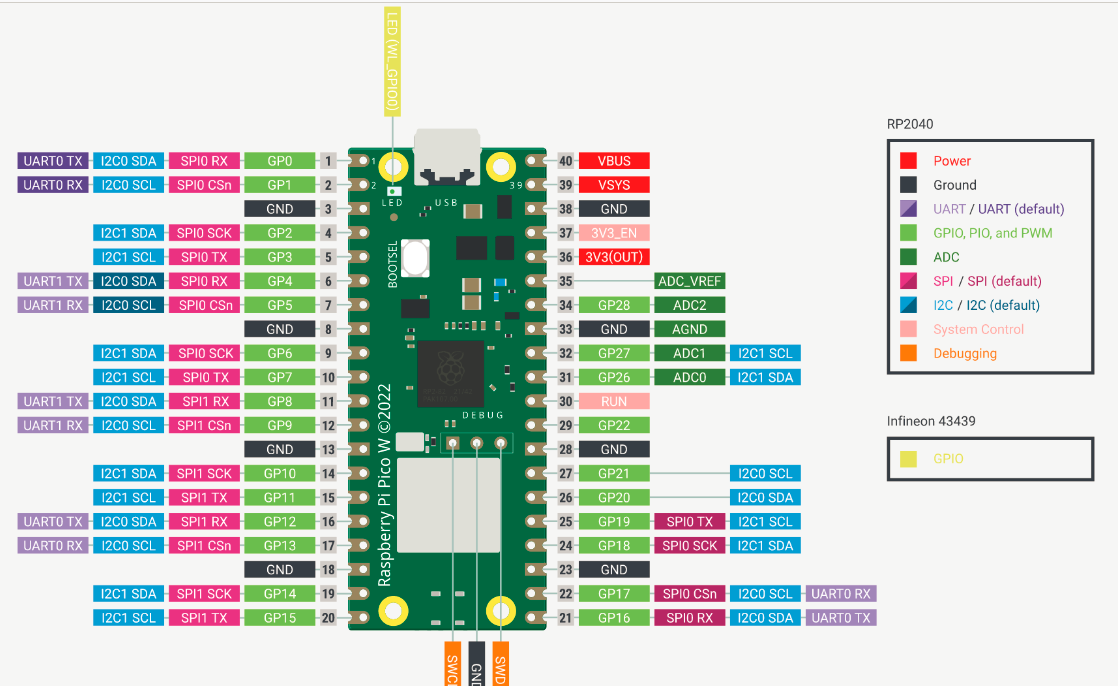
Task: Click the RP2040 chip with Raspberry logo
Action: click(x=450, y=372)
